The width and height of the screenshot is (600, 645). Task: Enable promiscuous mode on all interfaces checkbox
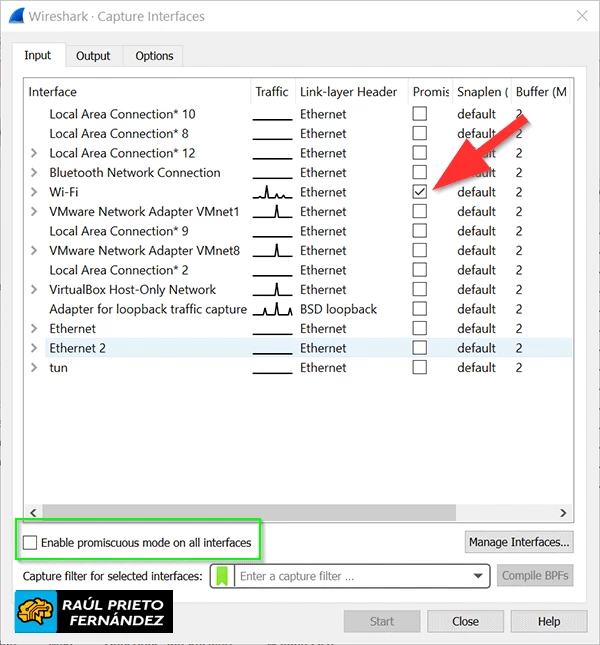31,542
